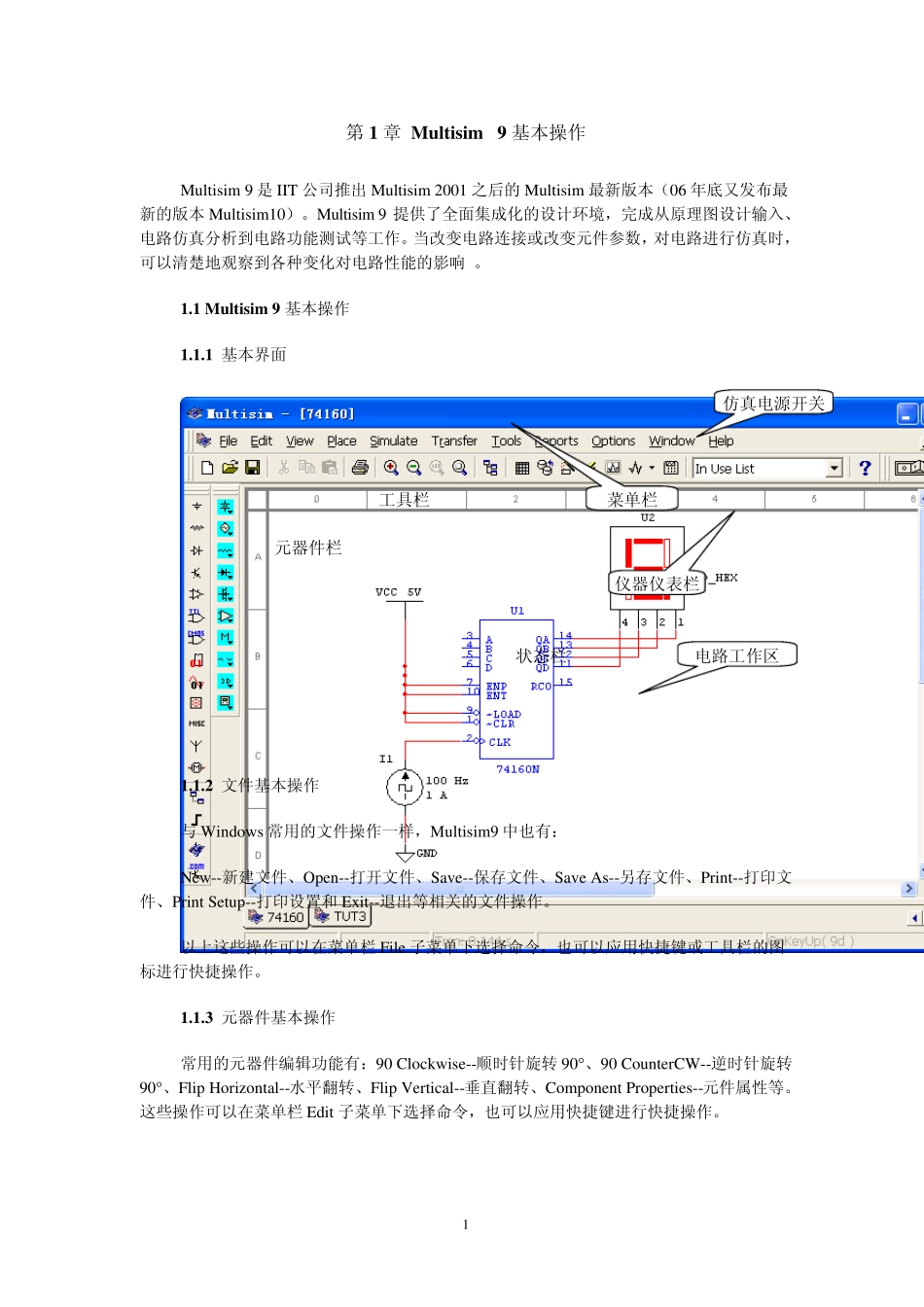Click the blue question mark Help icon

[865, 468]
